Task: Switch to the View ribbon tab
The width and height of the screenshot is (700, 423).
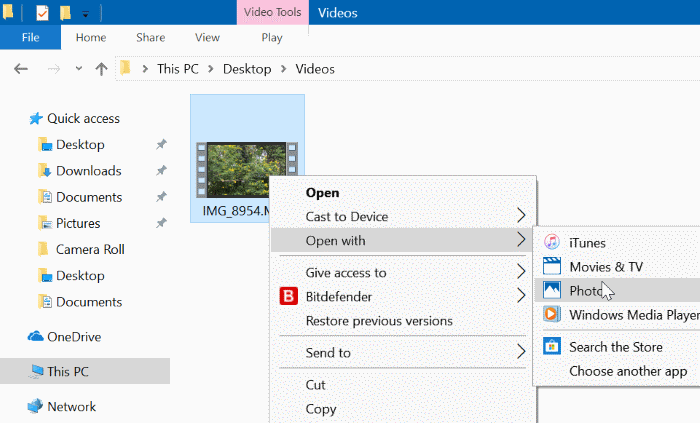Action: tap(207, 37)
